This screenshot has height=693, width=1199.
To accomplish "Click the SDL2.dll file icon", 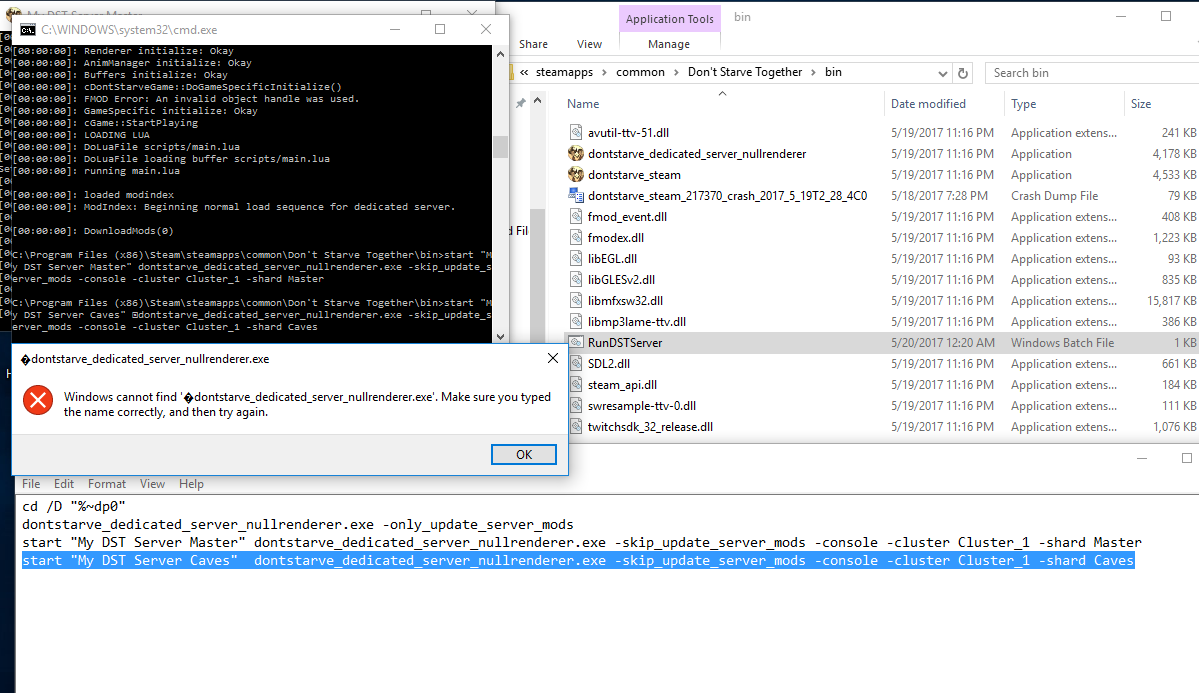I will [576, 364].
